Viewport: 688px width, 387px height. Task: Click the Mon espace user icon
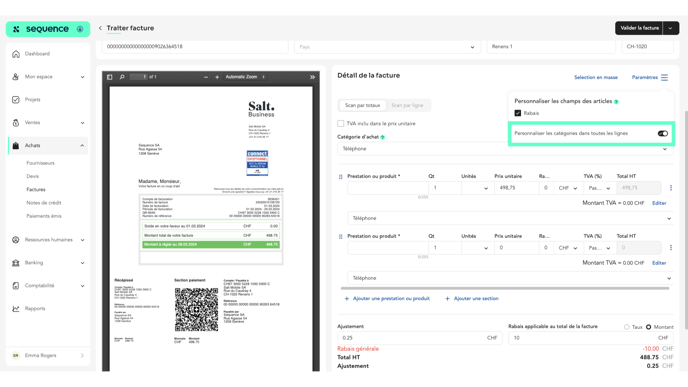[x=16, y=77]
